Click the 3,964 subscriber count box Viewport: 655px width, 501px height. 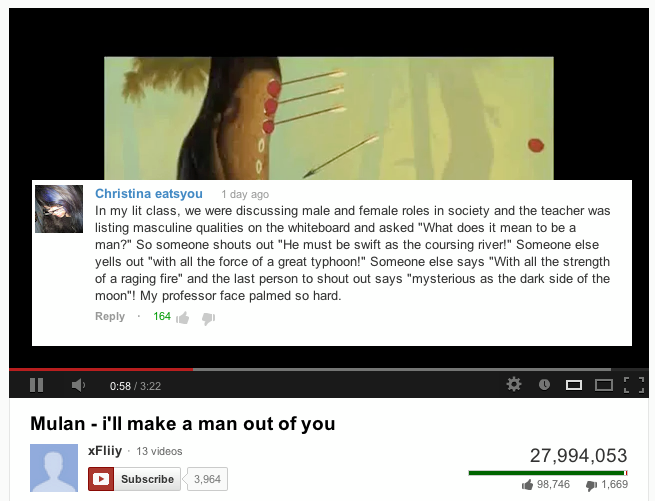point(207,479)
